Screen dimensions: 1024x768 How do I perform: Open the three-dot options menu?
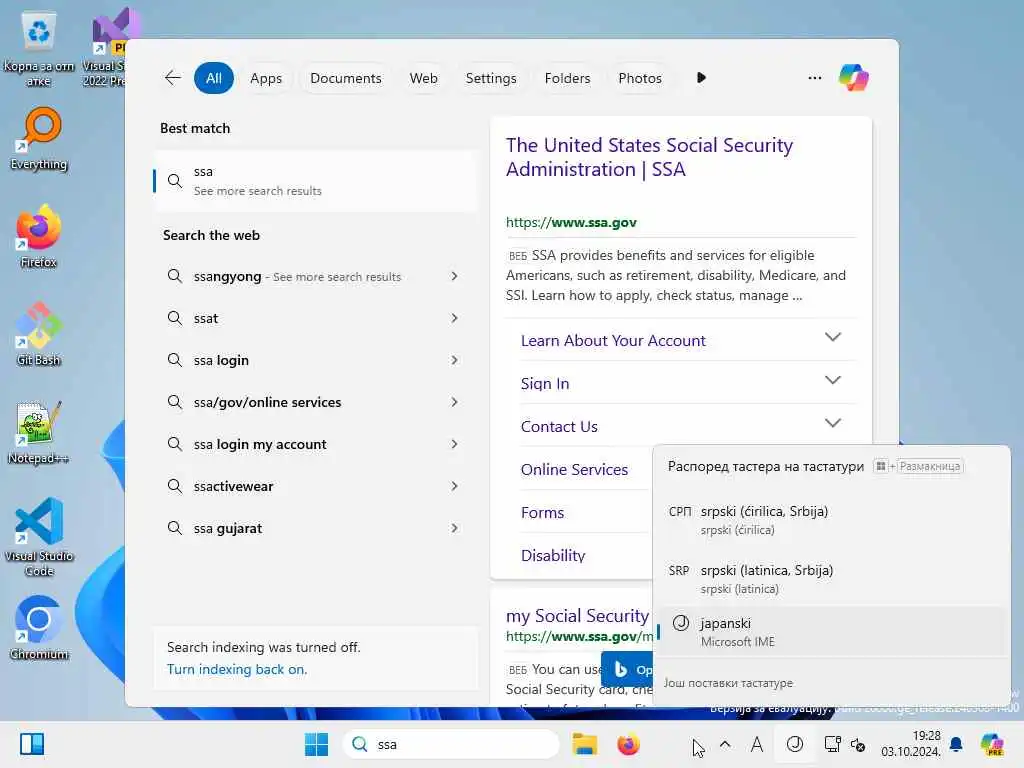pyautogui.click(x=814, y=78)
